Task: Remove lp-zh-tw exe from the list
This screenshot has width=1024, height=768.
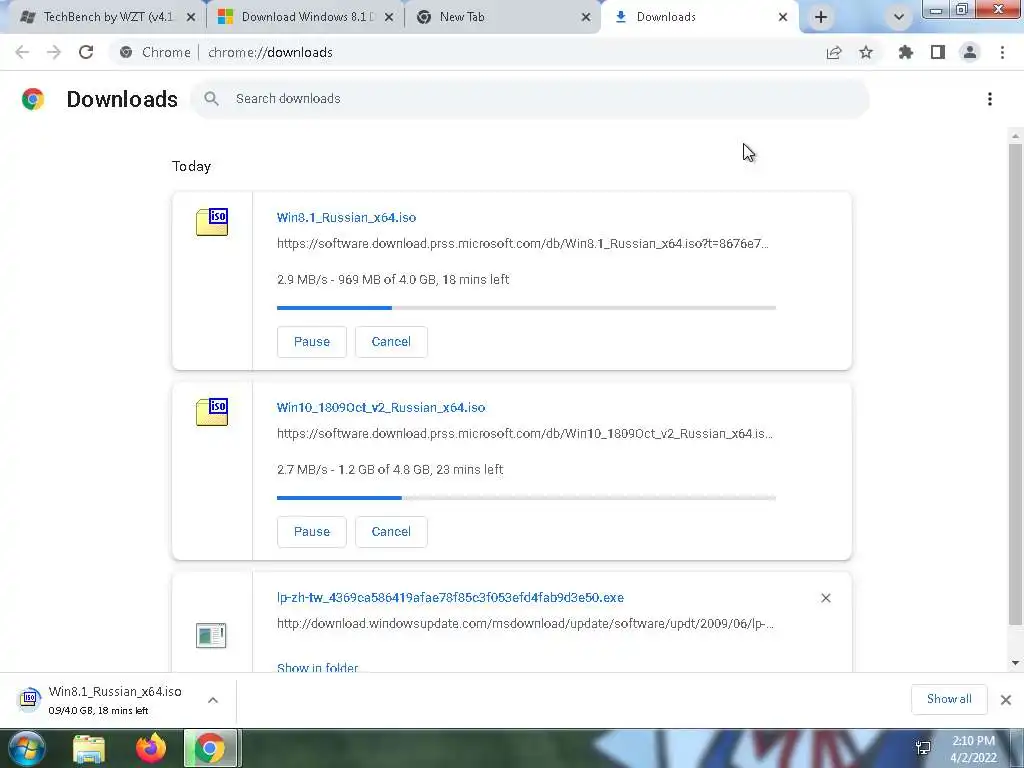Action: pos(825,598)
